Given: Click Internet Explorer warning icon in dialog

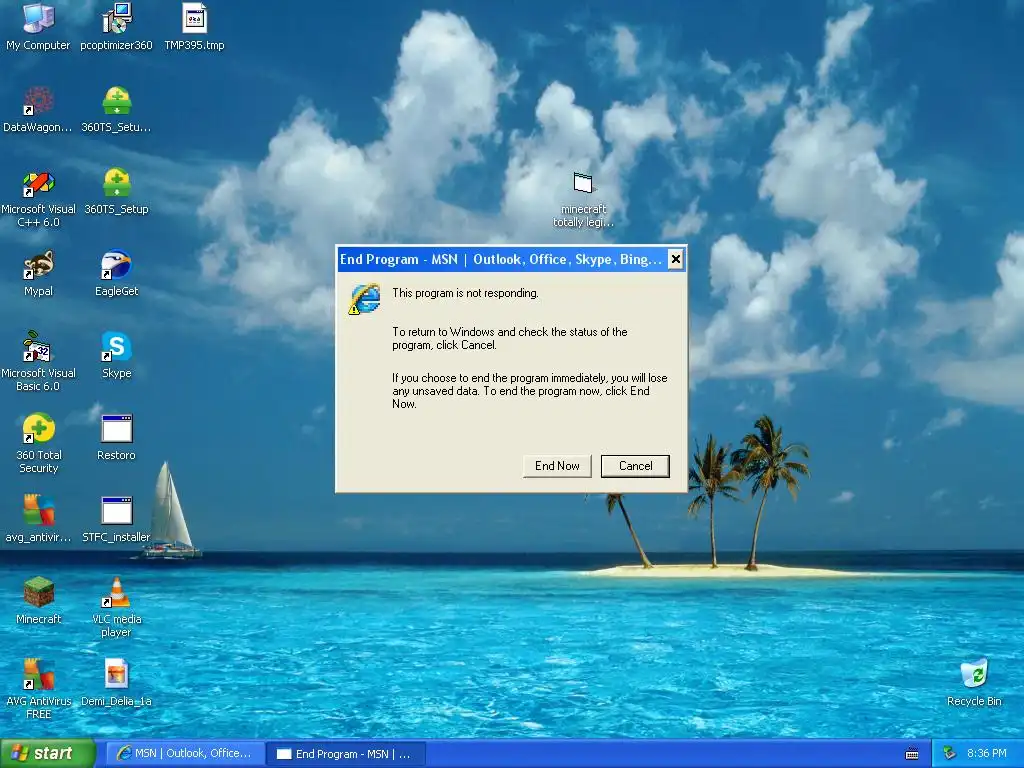Looking at the screenshot, I should (x=364, y=298).
